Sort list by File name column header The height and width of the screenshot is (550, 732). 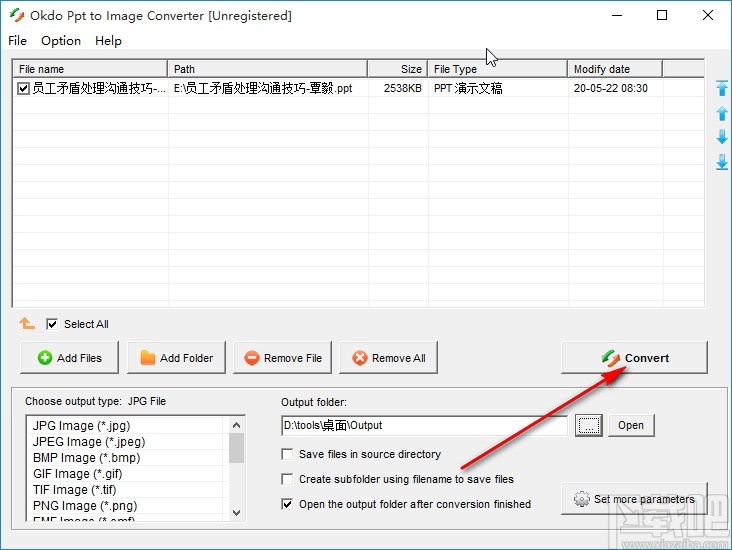pos(90,69)
